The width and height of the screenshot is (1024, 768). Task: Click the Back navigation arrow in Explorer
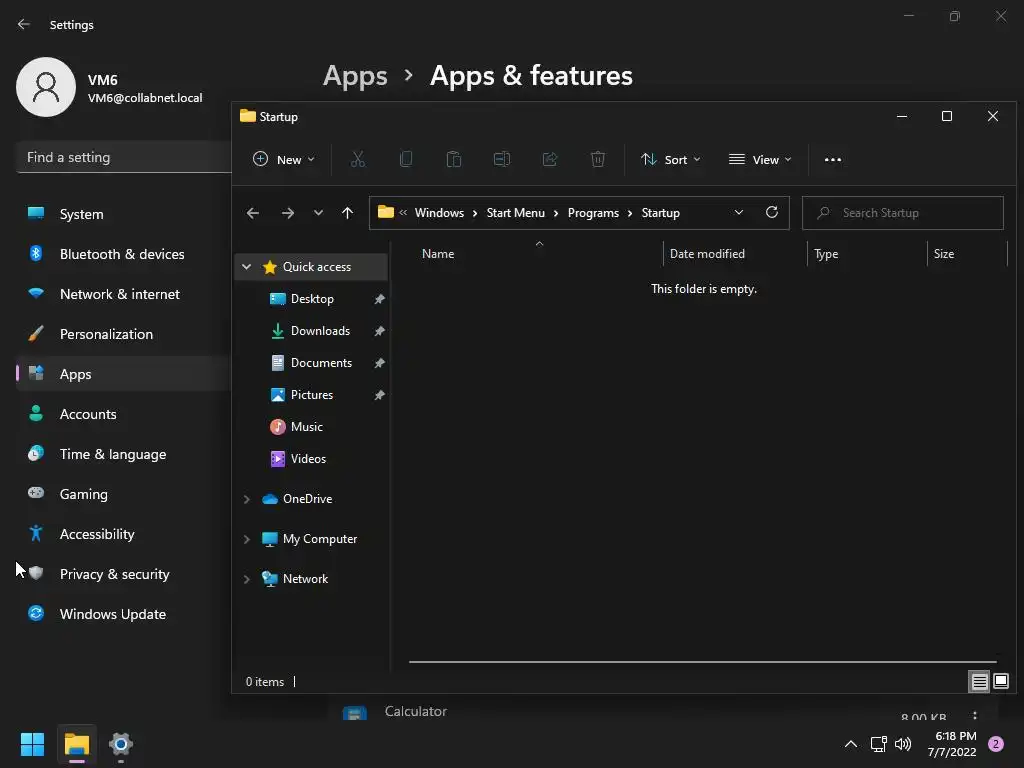(253, 212)
